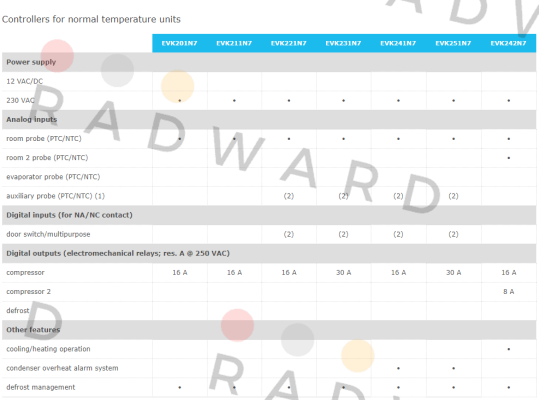Select the EVK231N7 model header

(343, 43)
